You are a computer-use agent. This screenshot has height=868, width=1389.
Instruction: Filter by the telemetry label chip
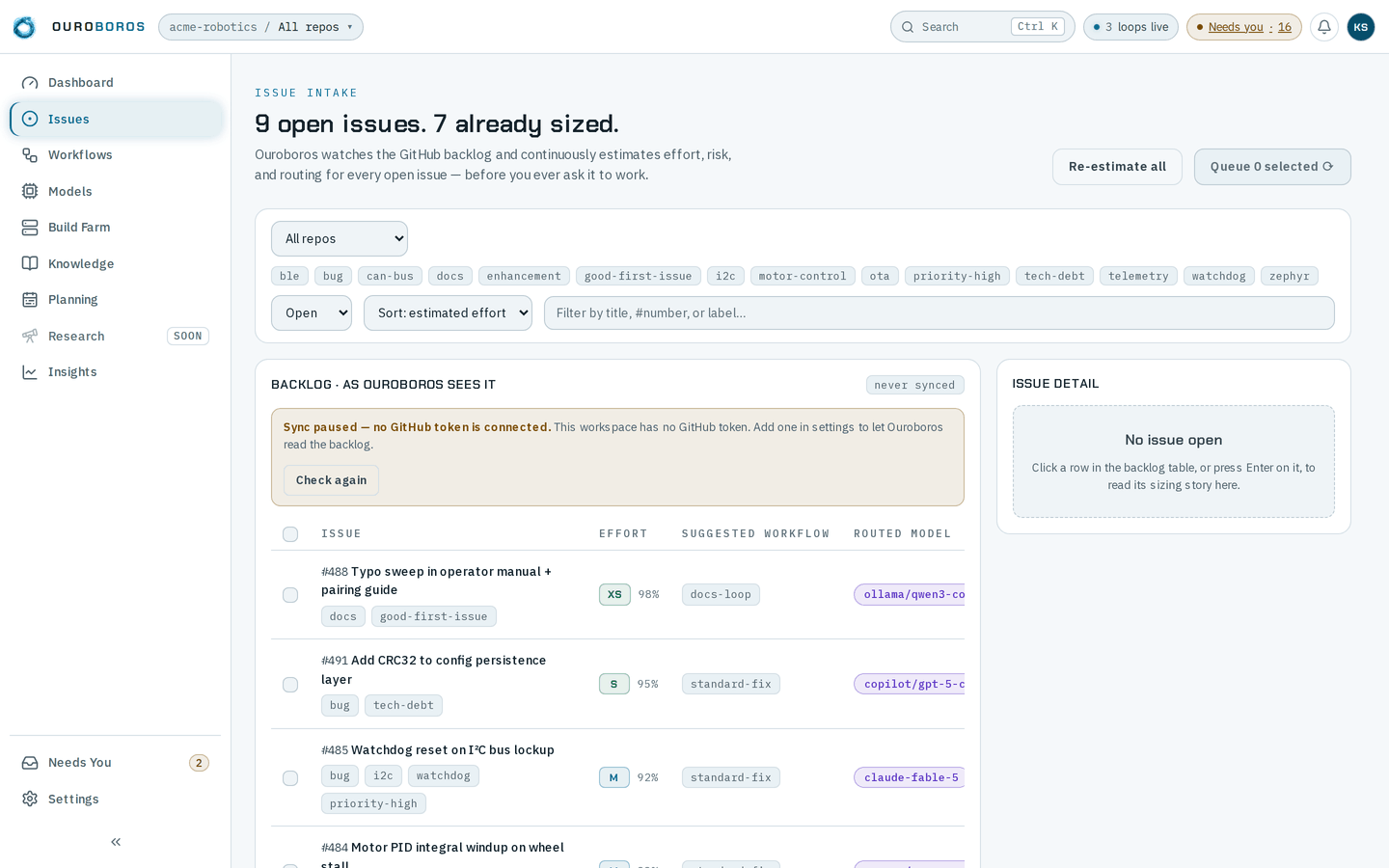[x=1138, y=276]
